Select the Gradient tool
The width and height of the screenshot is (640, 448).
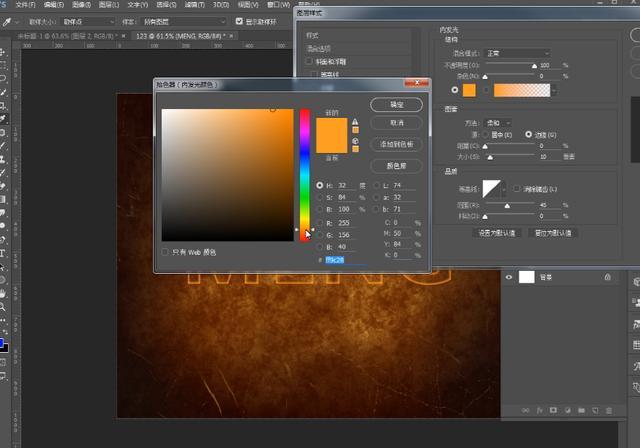click(x=3, y=200)
